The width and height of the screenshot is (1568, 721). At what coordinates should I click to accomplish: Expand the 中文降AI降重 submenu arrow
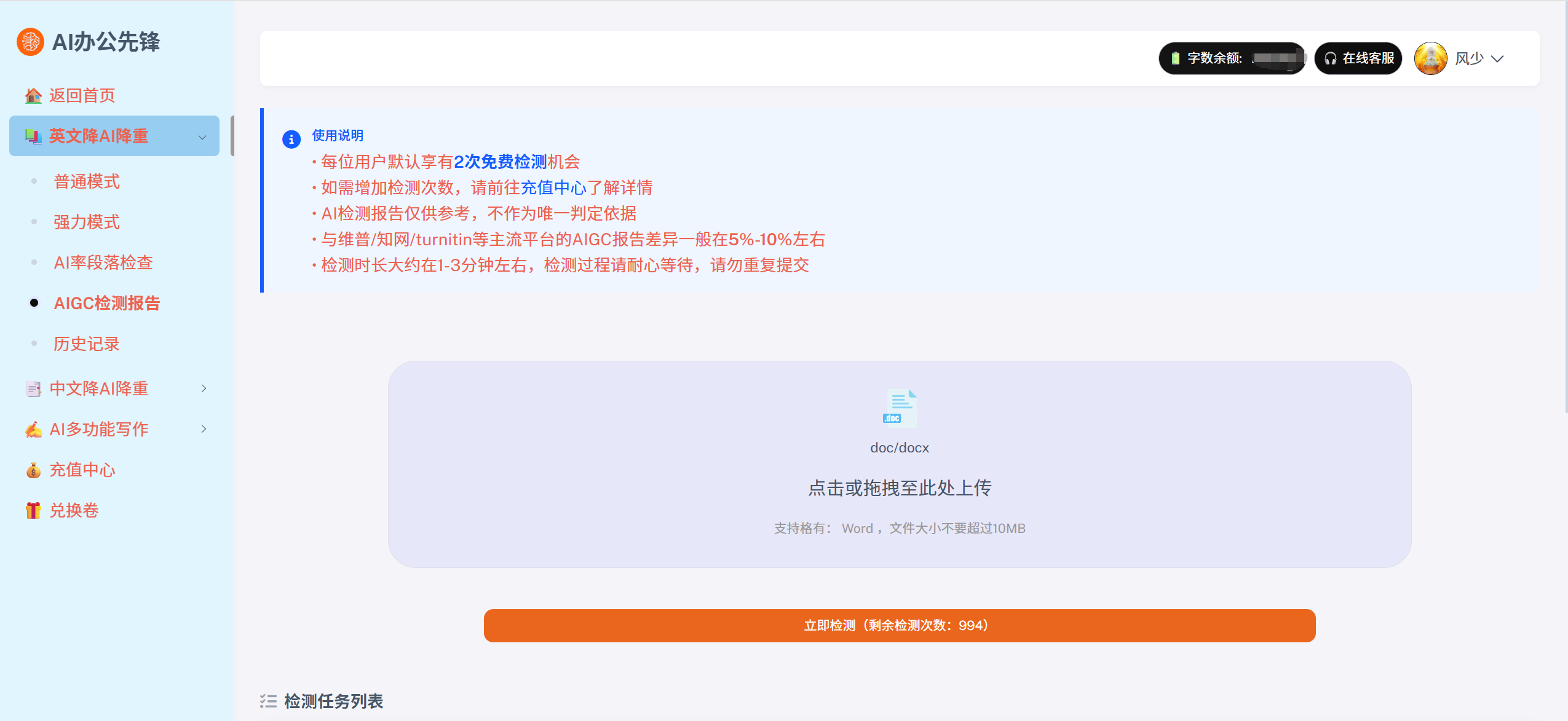coord(204,388)
